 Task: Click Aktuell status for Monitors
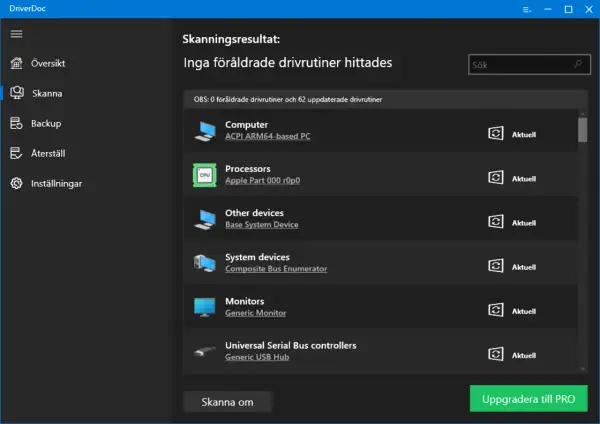(524, 311)
